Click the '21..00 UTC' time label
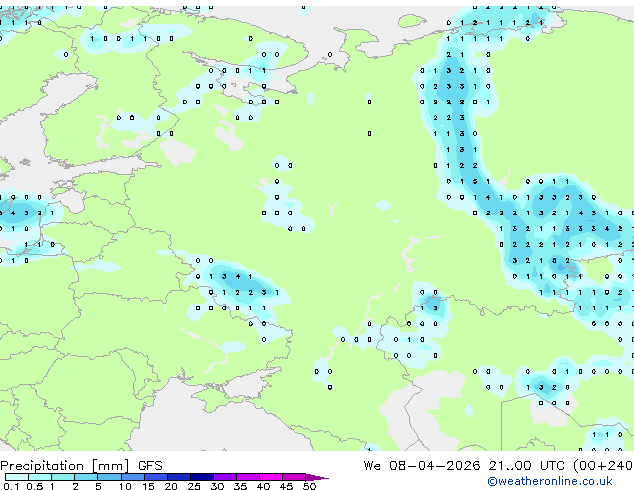 click(526, 465)
